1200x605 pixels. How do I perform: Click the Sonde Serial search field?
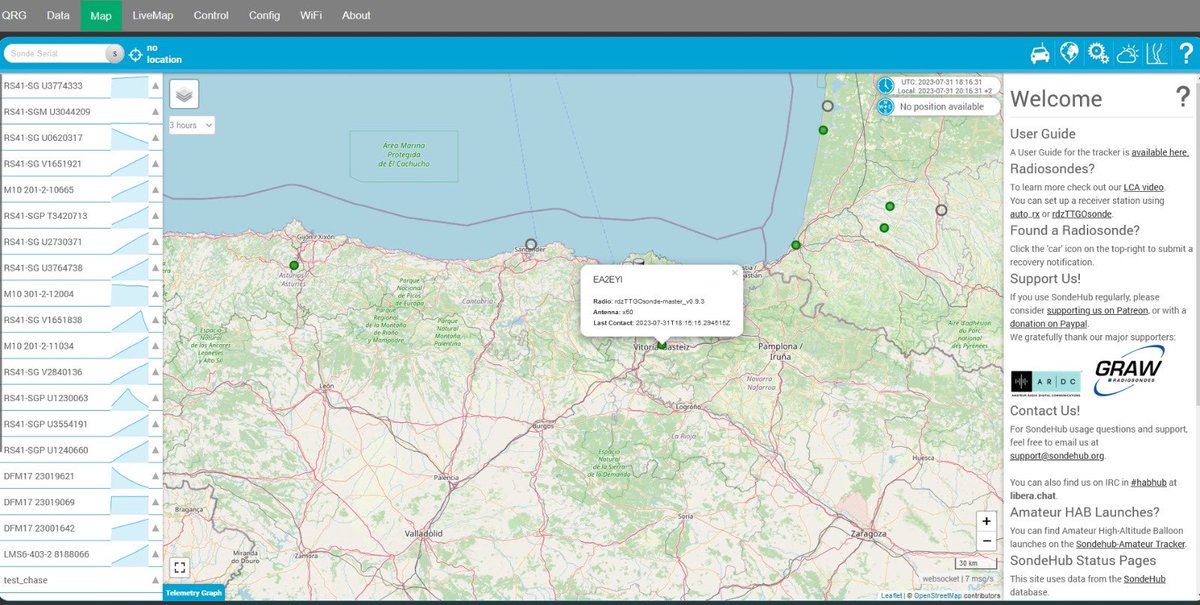click(x=55, y=54)
